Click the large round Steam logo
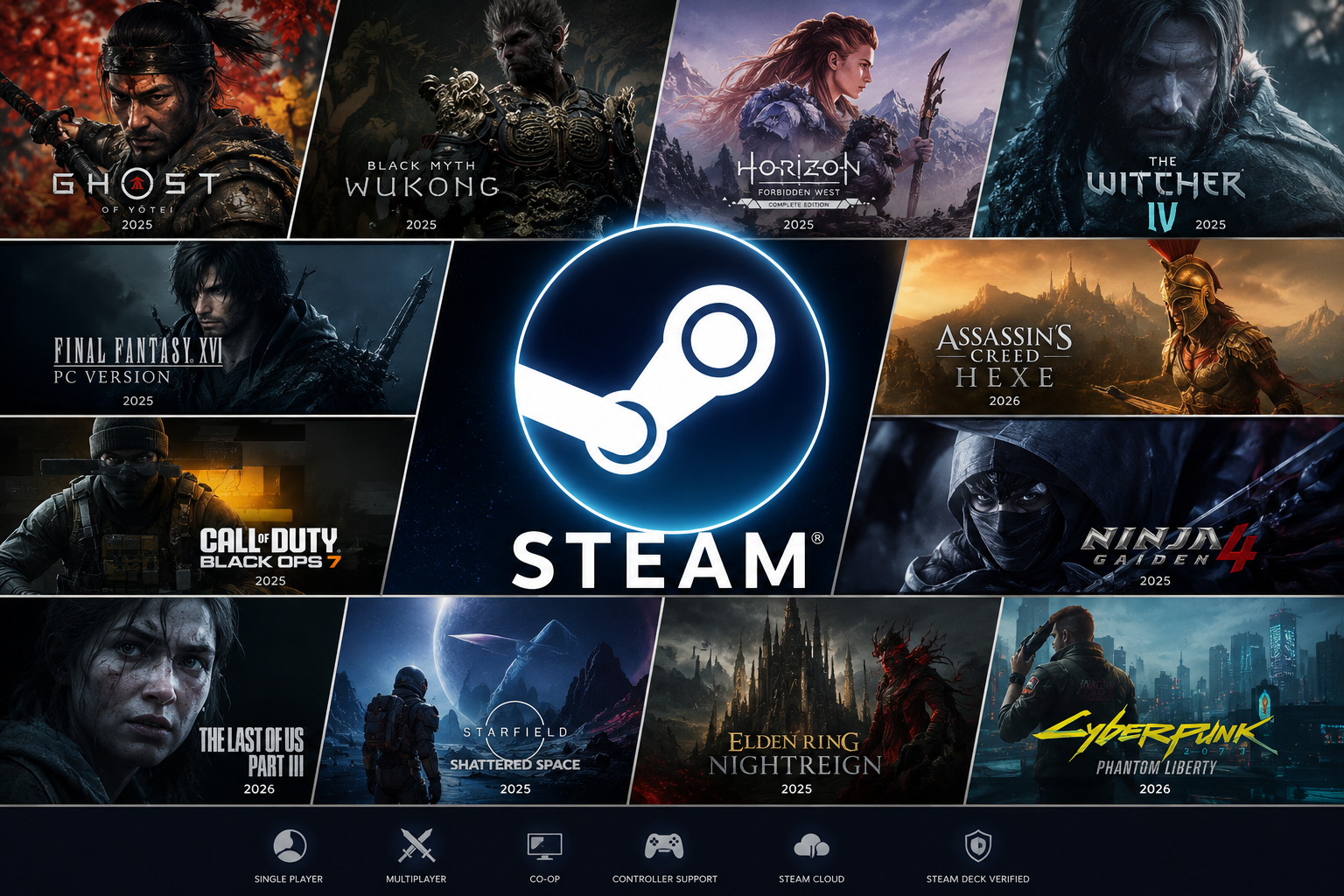The width and height of the screenshot is (1344, 896). pyautogui.click(x=672, y=376)
